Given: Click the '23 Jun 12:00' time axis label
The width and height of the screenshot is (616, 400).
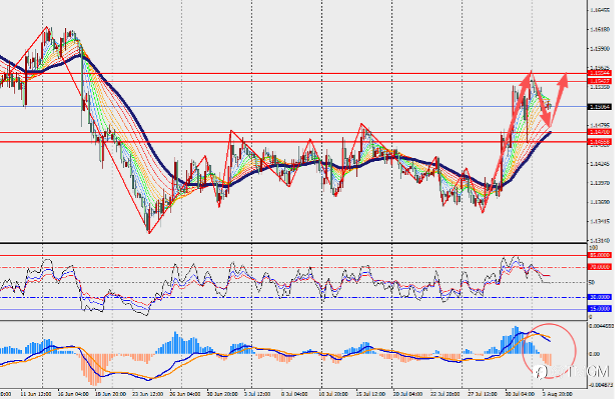Looking at the screenshot, I should (x=147, y=393).
